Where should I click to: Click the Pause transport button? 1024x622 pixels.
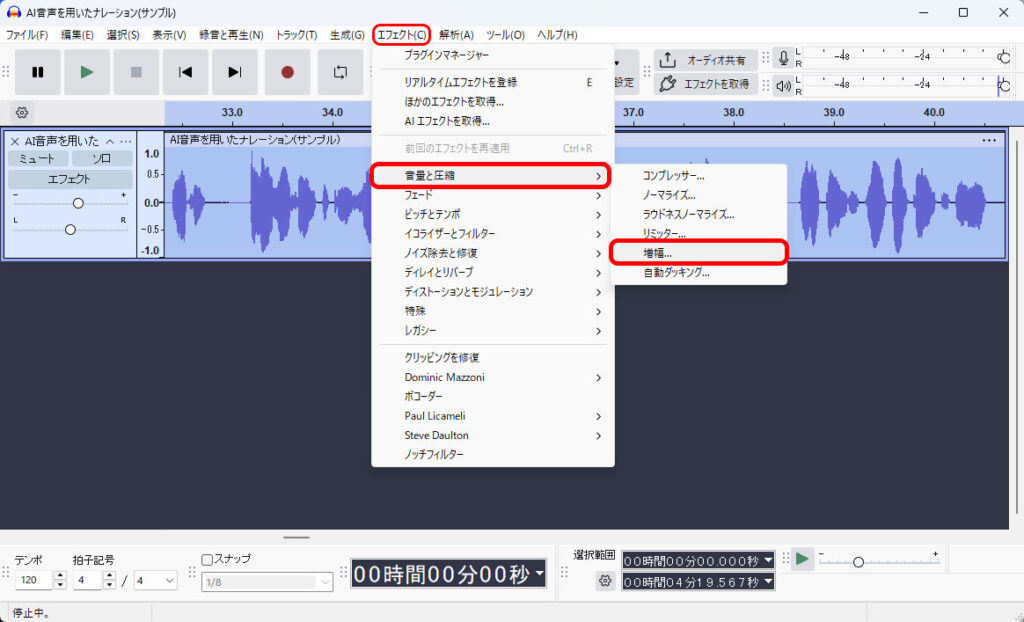coord(38,72)
